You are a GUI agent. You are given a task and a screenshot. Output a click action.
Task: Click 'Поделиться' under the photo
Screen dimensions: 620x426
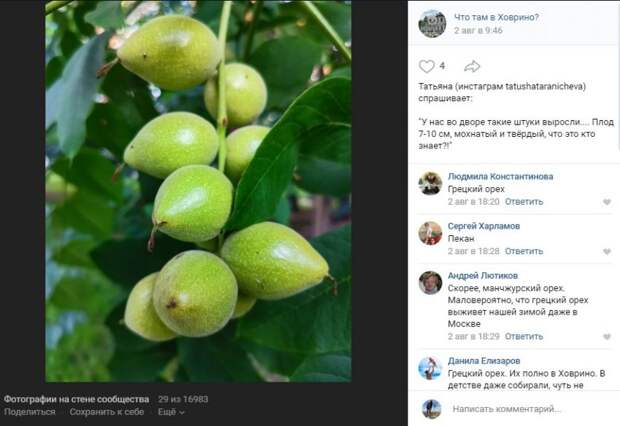[30, 412]
